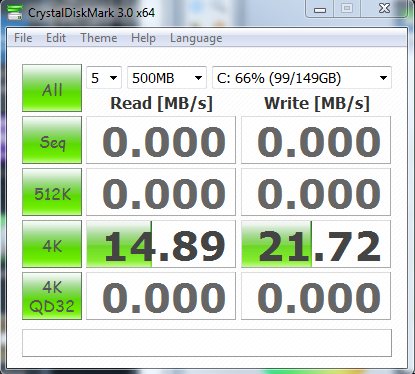Minimize the CrystalDiskMark window

coord(320,9)
